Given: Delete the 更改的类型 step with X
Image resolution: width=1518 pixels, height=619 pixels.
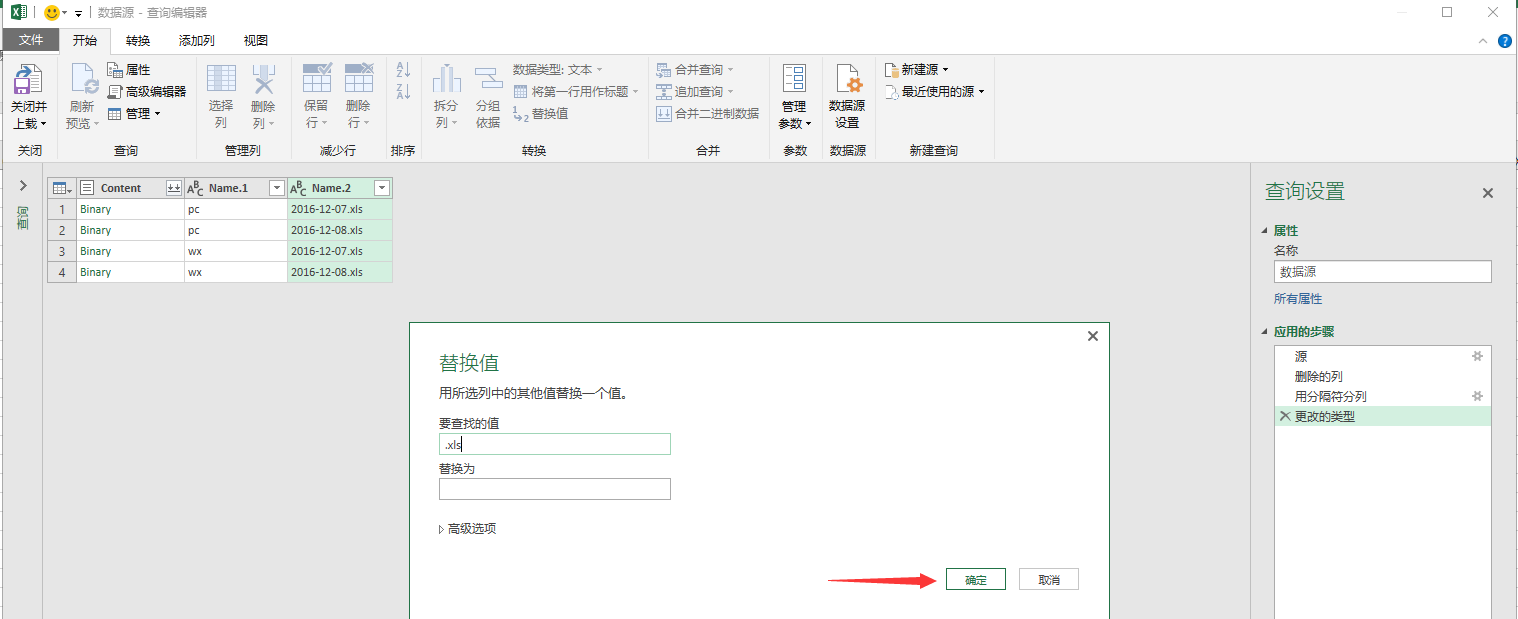Looking at the screenshot, I should [1285, 416].
